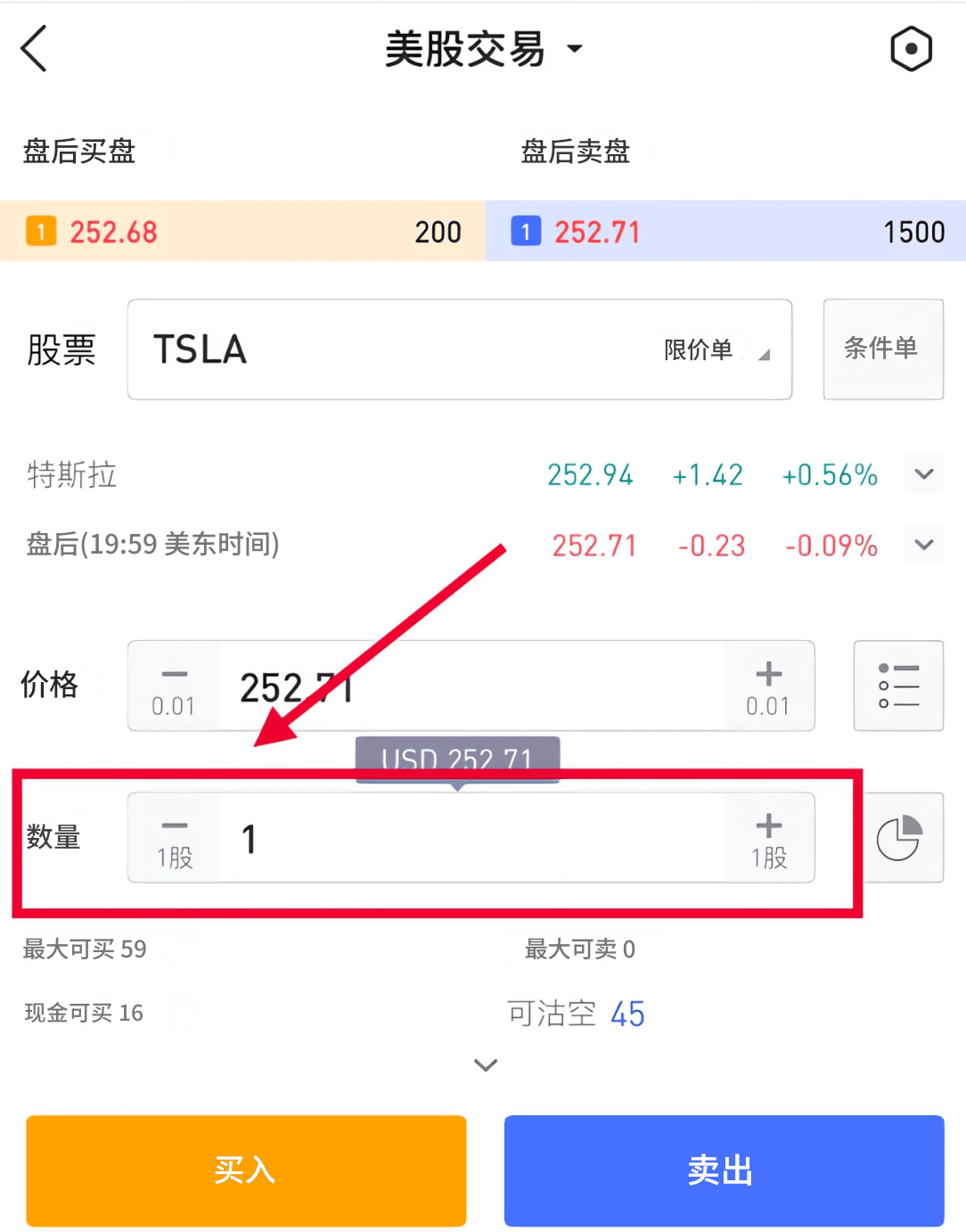
Task: Open the position pie chart icon
Action: [x=900, y=838]
